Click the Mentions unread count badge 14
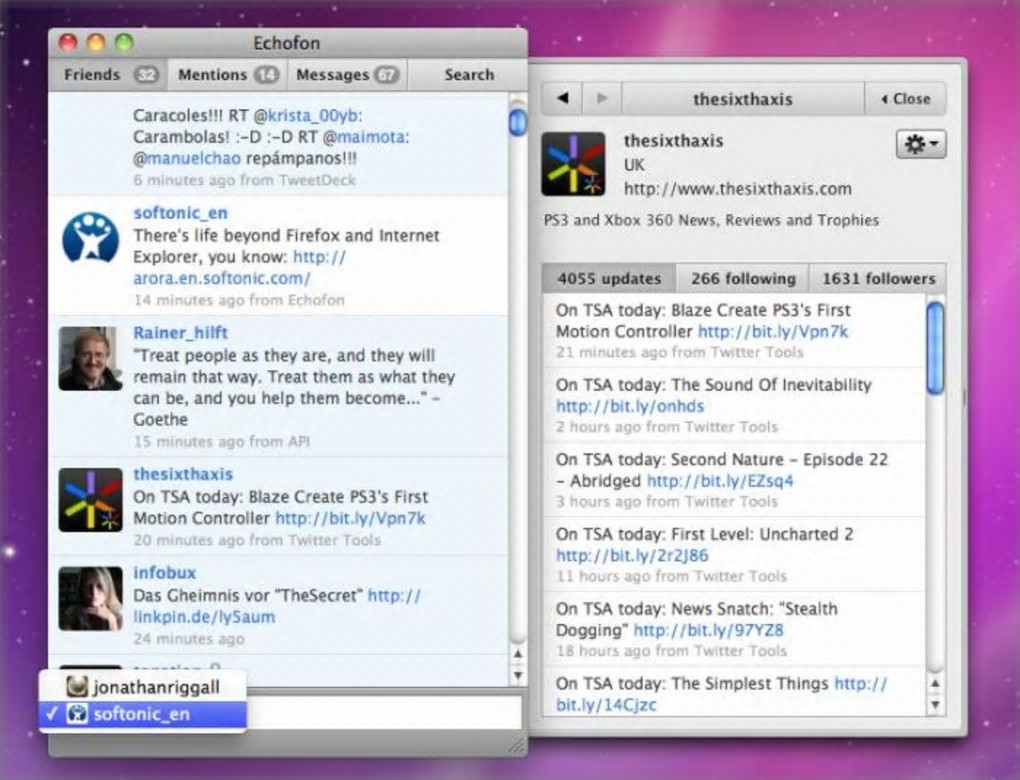 click(266, 75)
